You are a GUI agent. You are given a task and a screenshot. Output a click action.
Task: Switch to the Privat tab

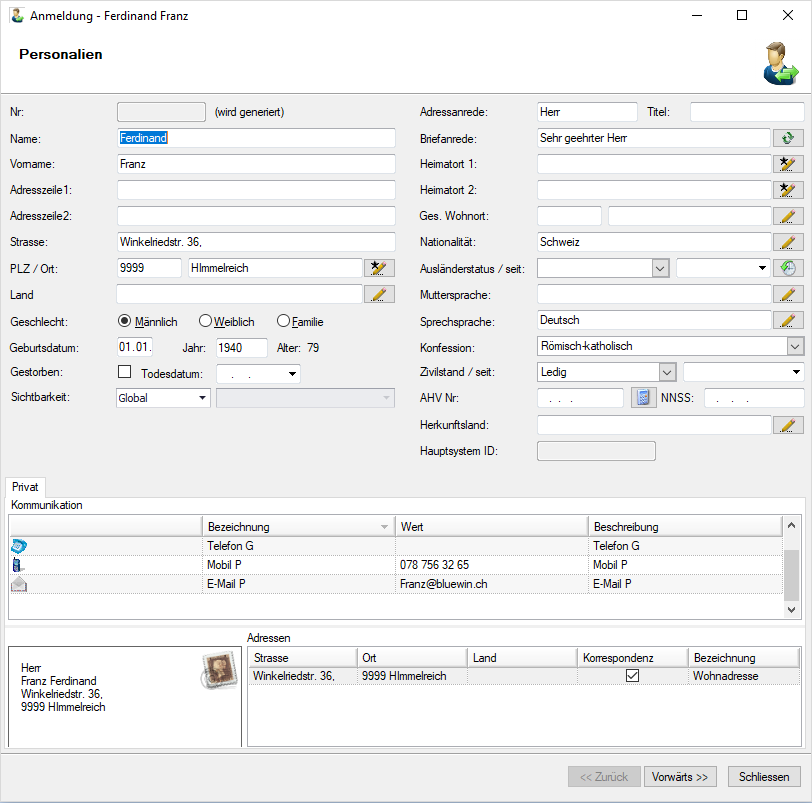(25, 487)
